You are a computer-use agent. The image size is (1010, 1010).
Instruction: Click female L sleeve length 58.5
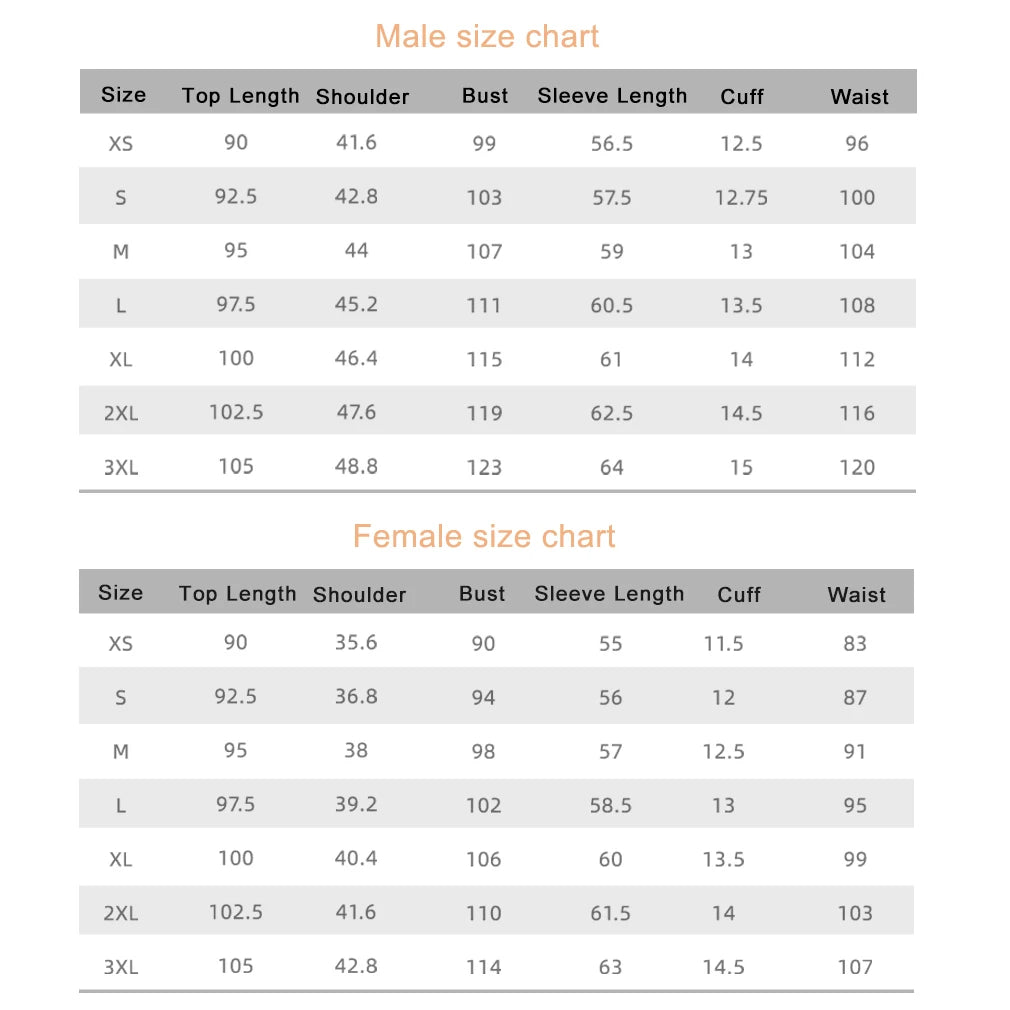[611, 805]
